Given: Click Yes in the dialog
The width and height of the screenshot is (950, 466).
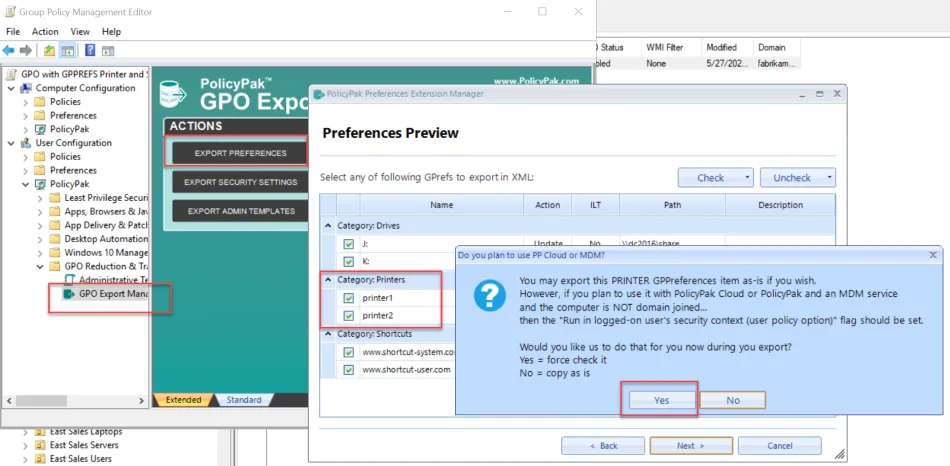Looking at the screenshot, I should [x=659, y=400].
